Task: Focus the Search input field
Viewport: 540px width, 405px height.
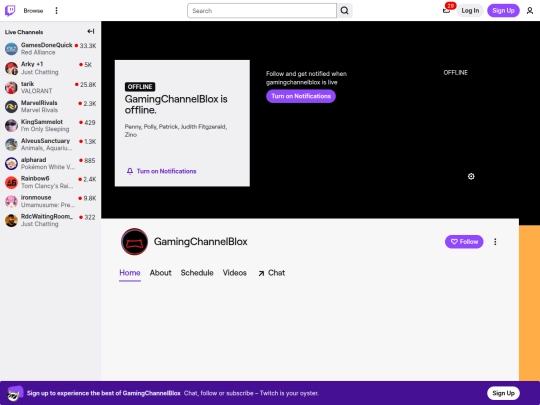Action: coord(262,11)
